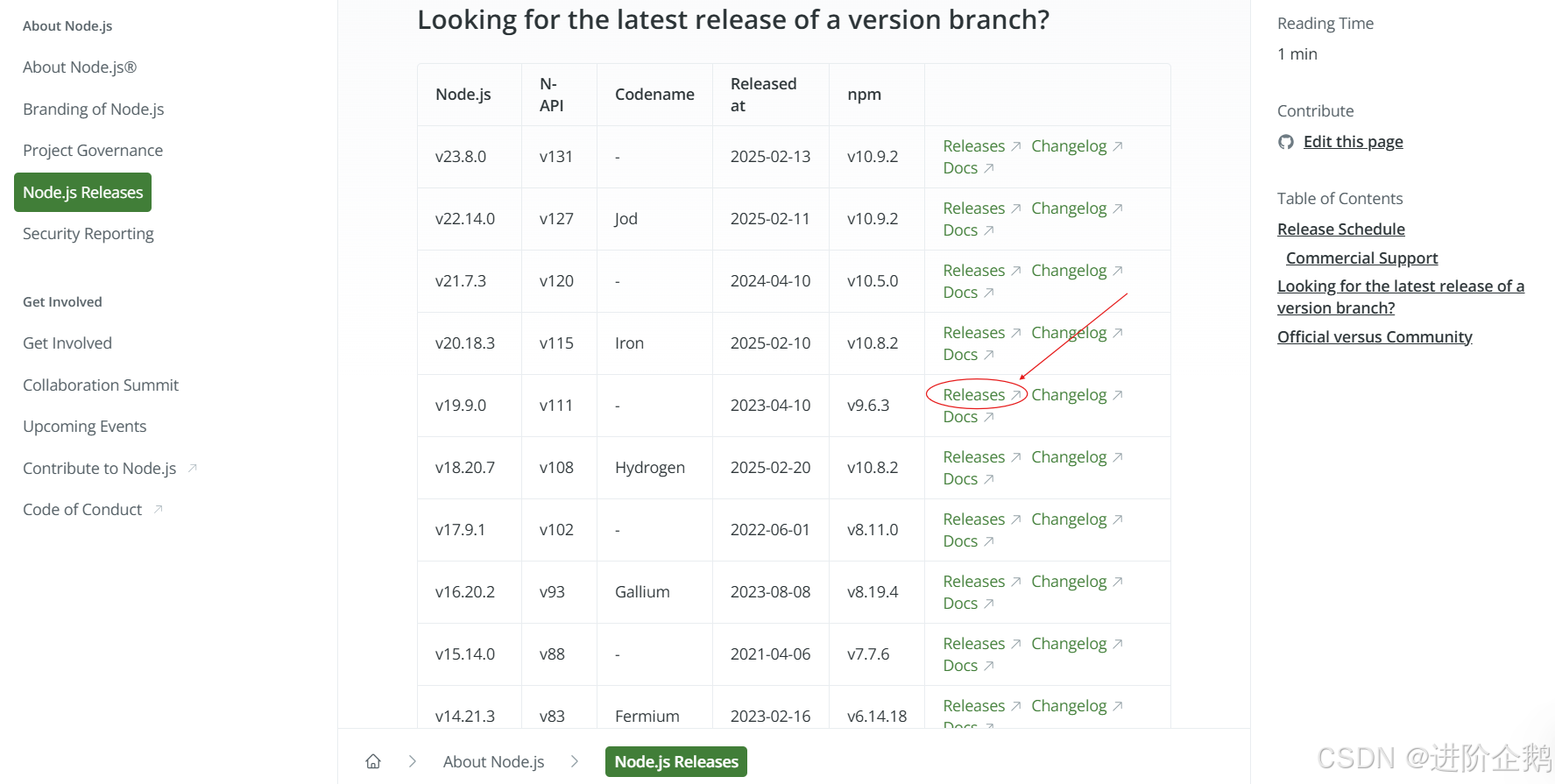
Task: Click the external arrow icon after Contribute to Node.js
Action: coord(193,468)
